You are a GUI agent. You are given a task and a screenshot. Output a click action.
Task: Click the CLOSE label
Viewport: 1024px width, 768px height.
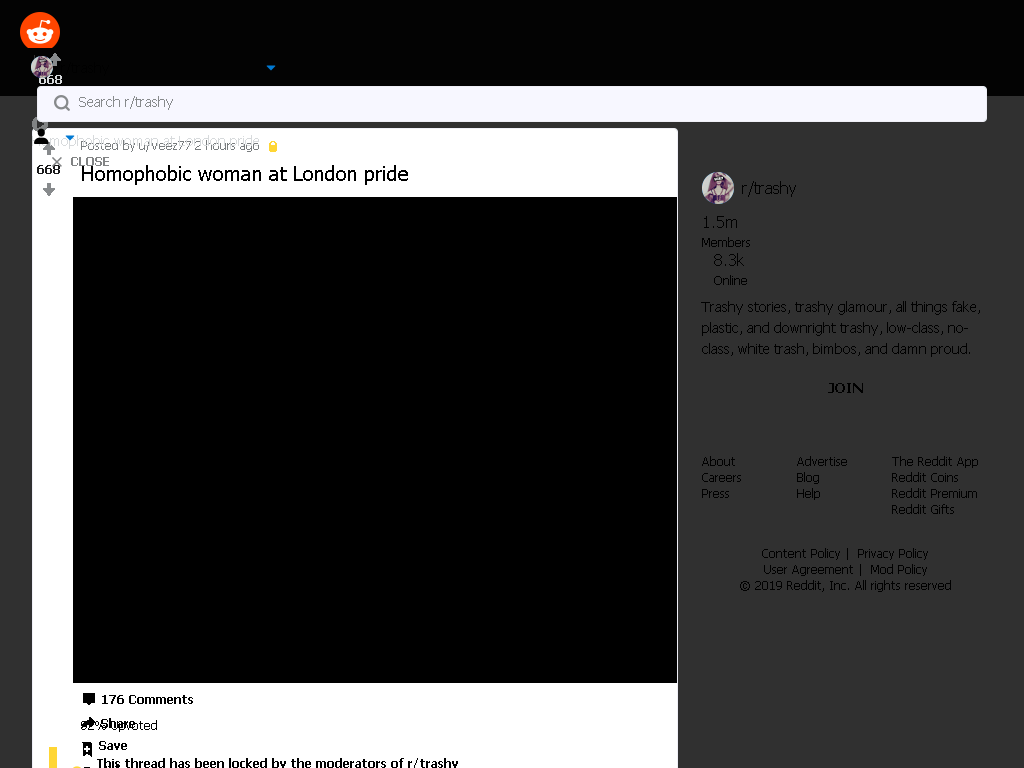pos(90,161)
